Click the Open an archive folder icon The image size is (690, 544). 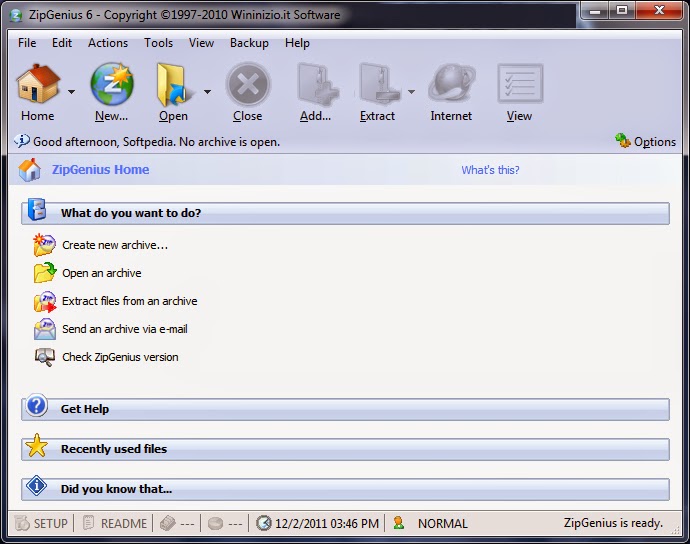[x=45, y=272]
